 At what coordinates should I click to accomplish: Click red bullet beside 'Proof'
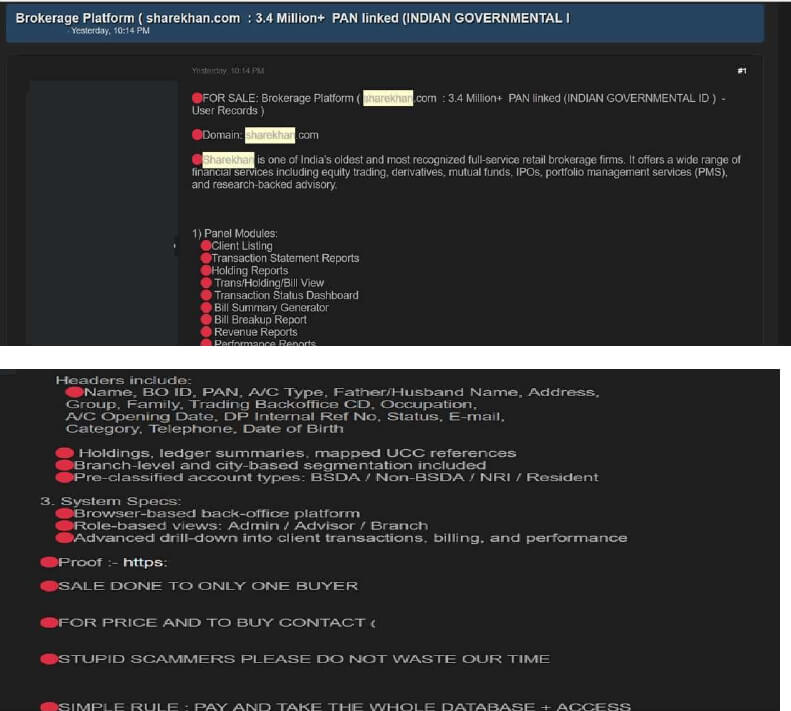pos(49,562)
